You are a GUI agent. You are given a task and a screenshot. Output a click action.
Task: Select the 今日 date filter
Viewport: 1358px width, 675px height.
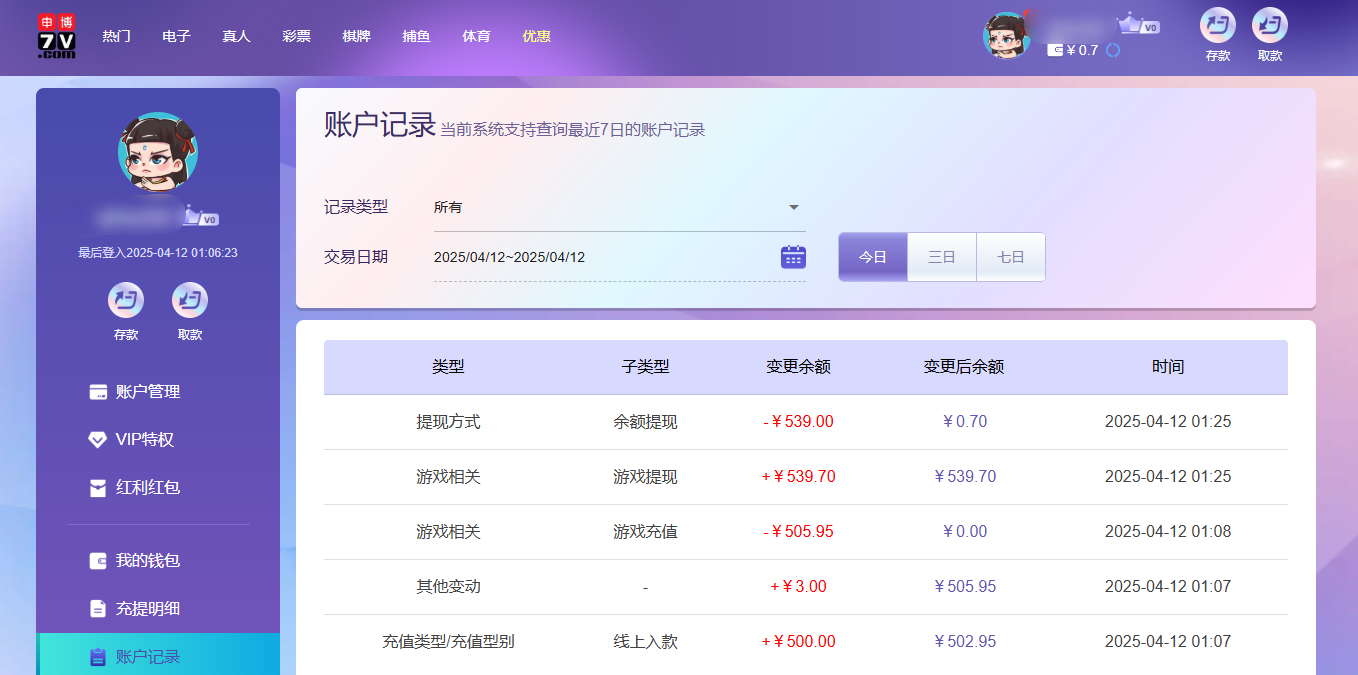click(872, 256)
